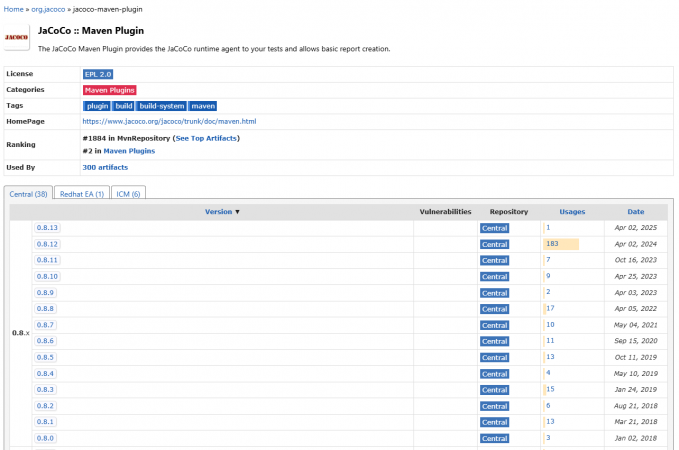Screen dimensions: 679x450
Task: Open version 0.8.12
Action: click(47, 244)
